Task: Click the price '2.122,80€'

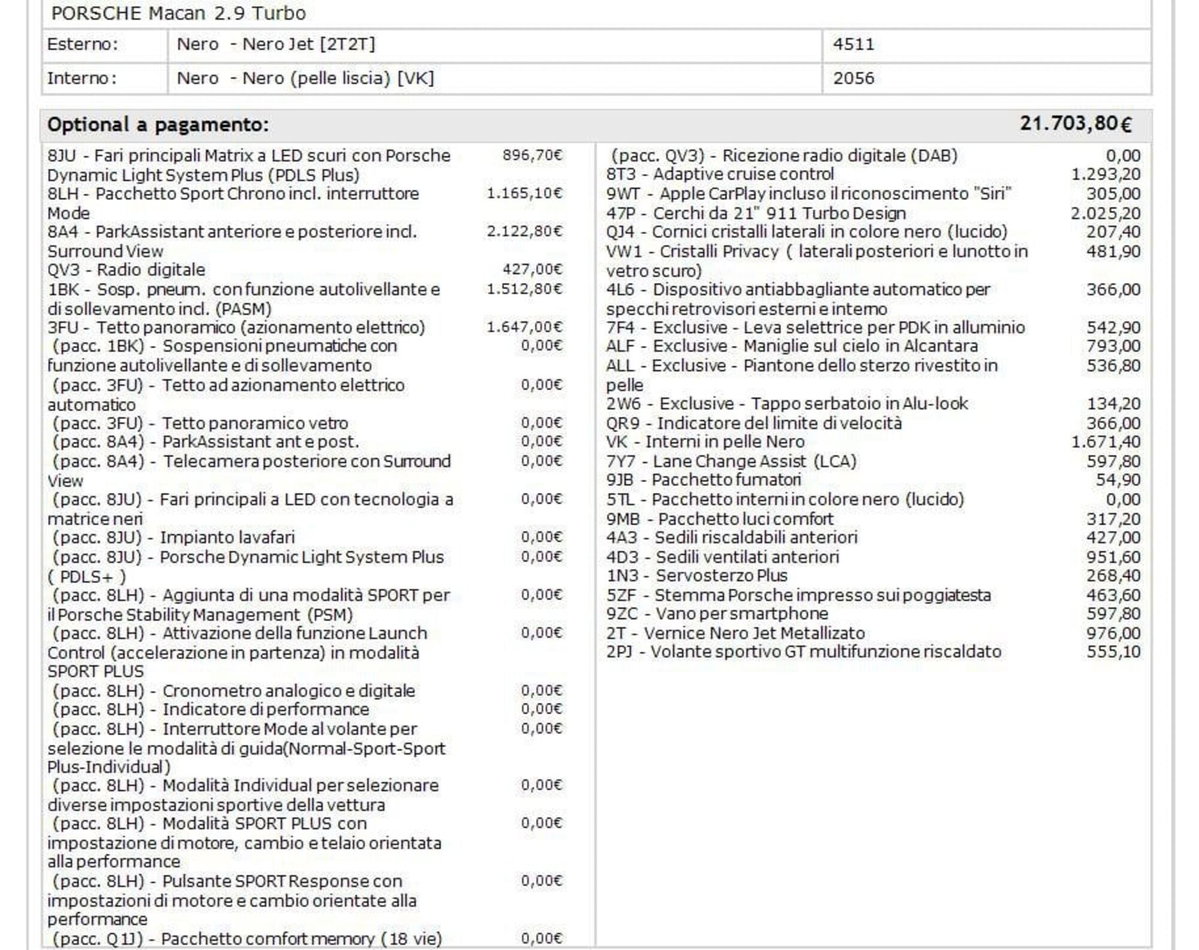Action: [525, 232]
